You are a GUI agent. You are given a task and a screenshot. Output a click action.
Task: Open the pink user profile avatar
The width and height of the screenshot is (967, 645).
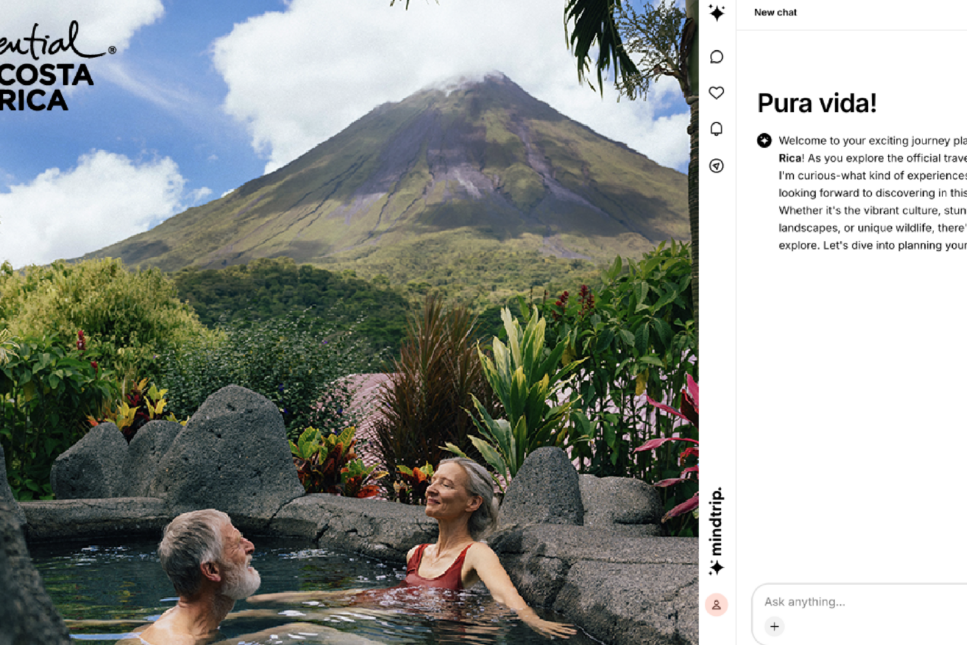717,605
